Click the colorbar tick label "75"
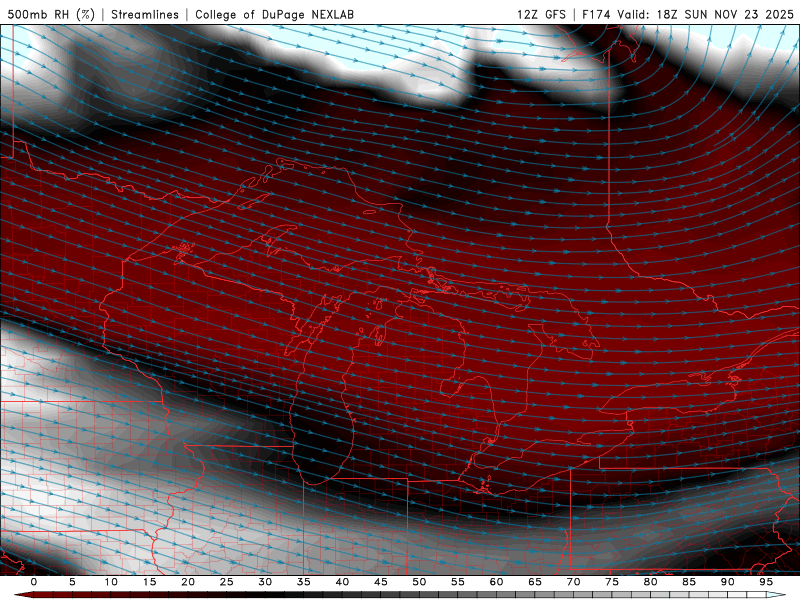 [x=612, y=582]
